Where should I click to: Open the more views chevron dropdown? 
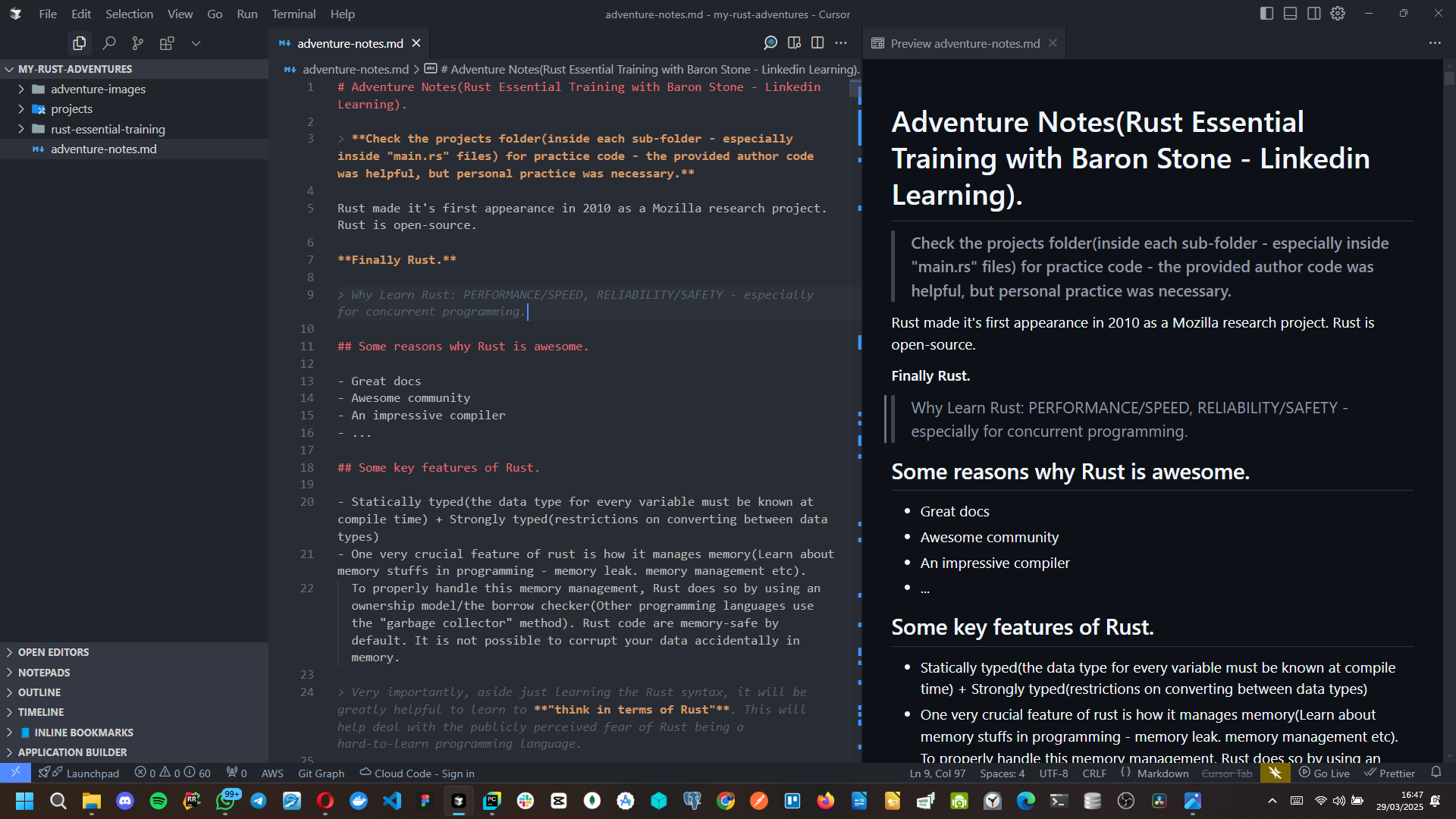[x=196, y=43]
